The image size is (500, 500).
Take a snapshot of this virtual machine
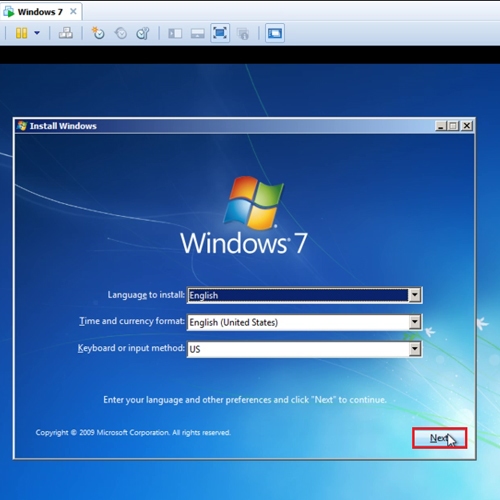[x=98, y=33]
